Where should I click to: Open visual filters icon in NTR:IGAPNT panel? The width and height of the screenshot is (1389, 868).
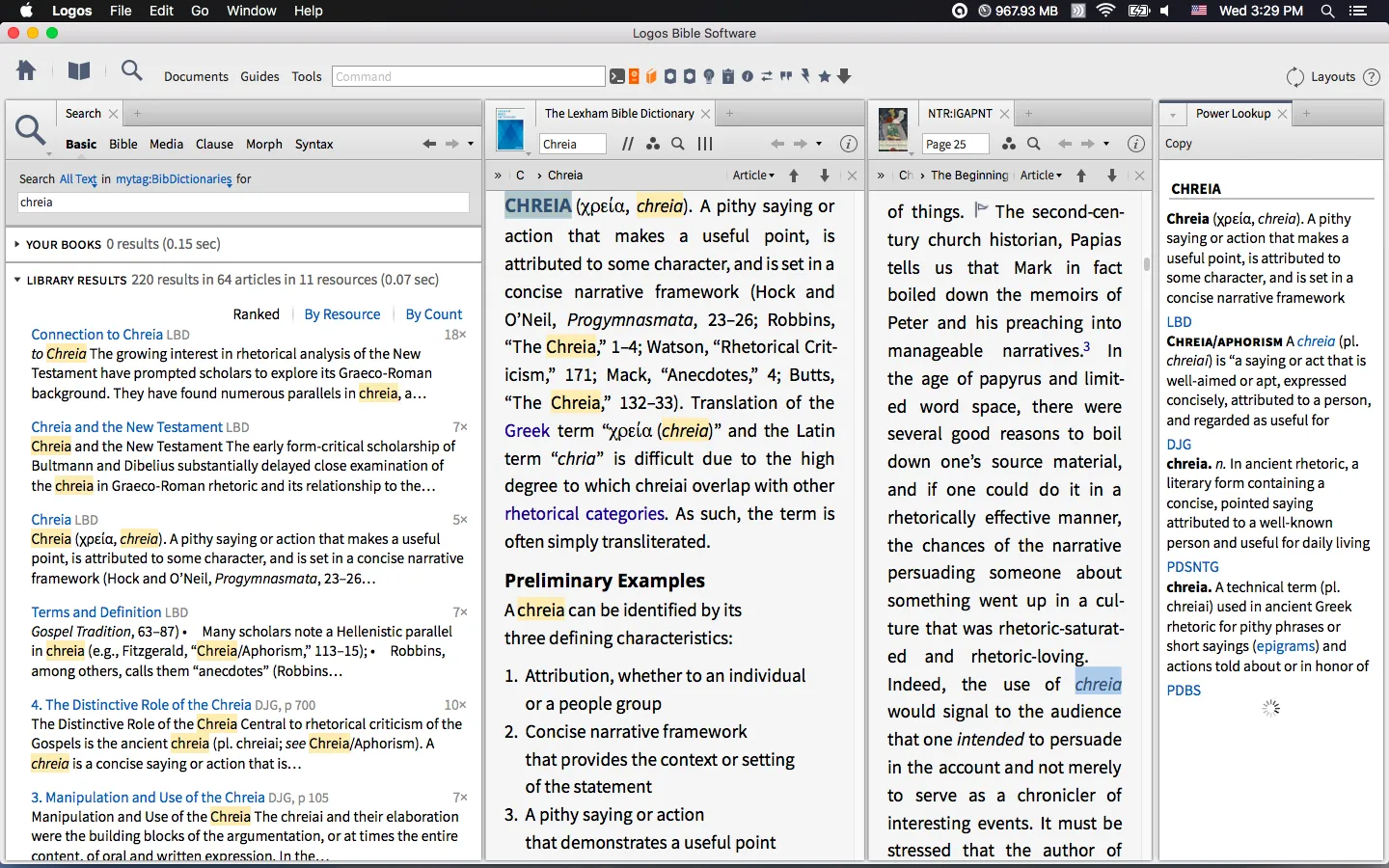(x=1009, y=144)
